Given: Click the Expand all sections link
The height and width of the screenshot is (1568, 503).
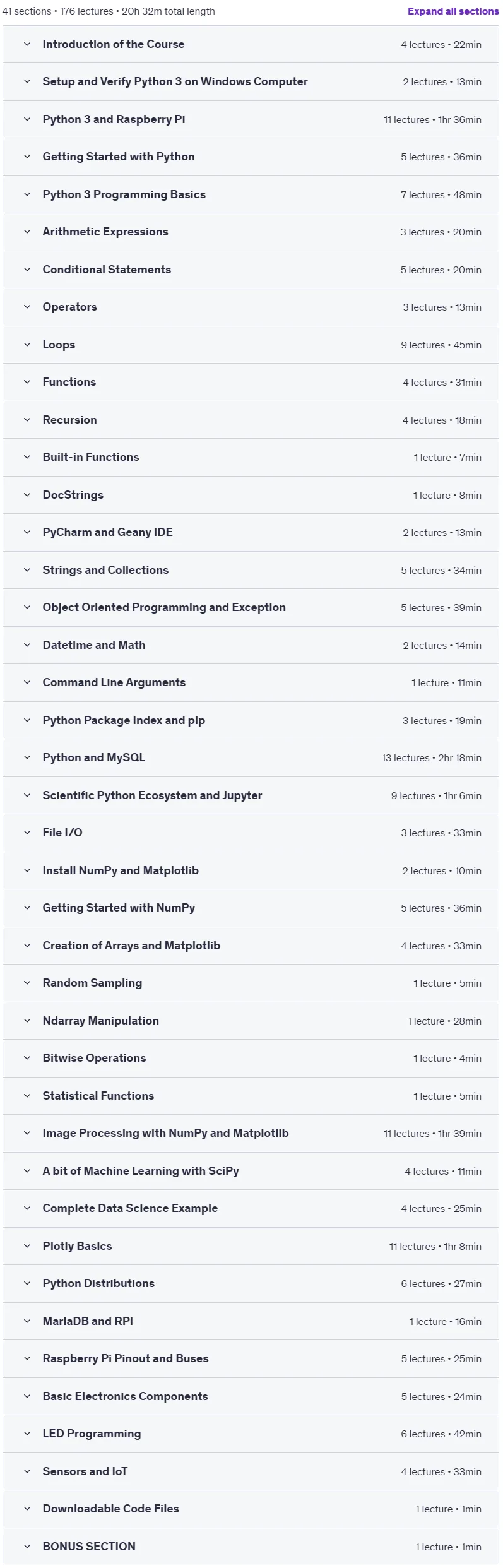Looking at the screenshot, I should (453, 11).
